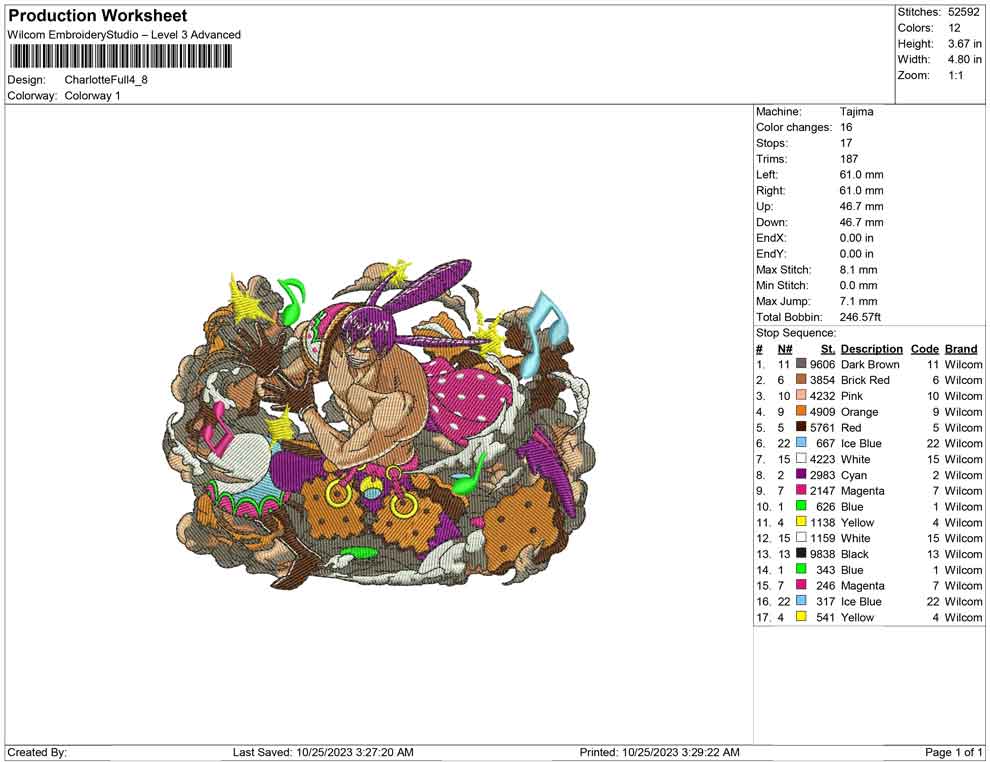Click the Cyan description text

854,475
